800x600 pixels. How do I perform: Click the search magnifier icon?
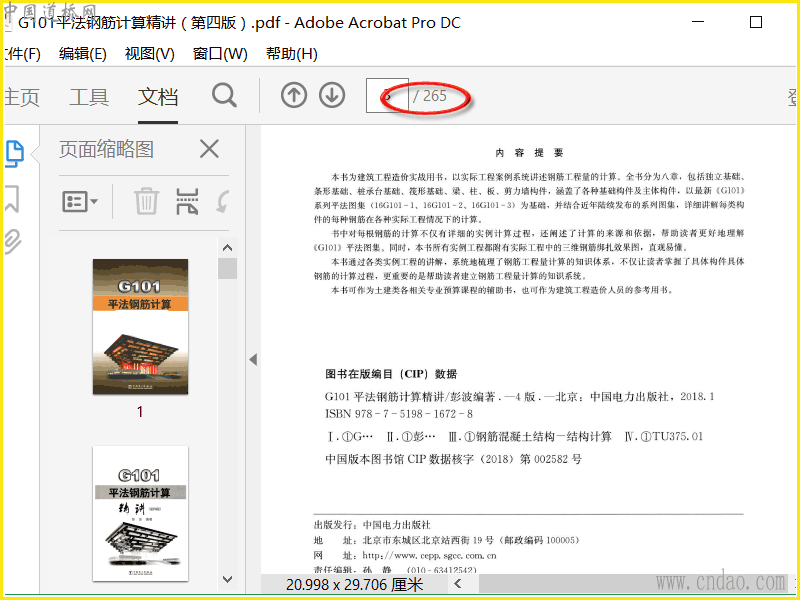click(x=224, y=95)
